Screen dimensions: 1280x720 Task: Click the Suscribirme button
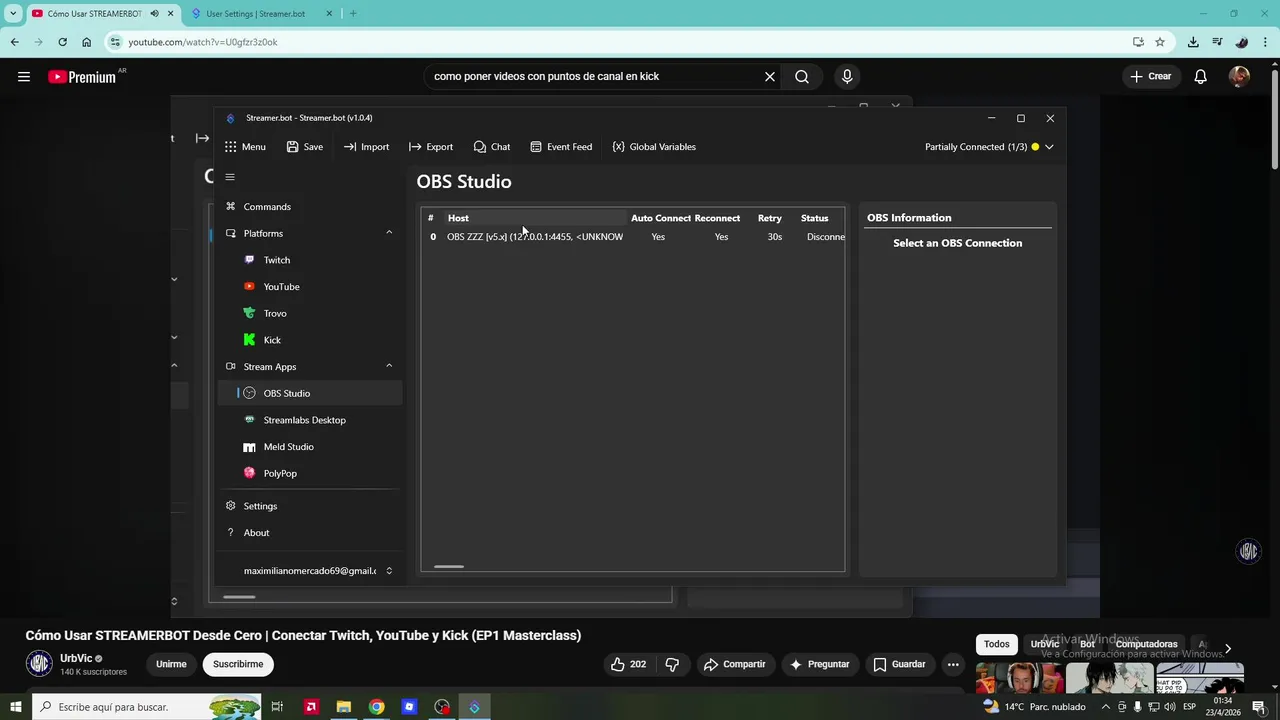(x=238, y=664)
